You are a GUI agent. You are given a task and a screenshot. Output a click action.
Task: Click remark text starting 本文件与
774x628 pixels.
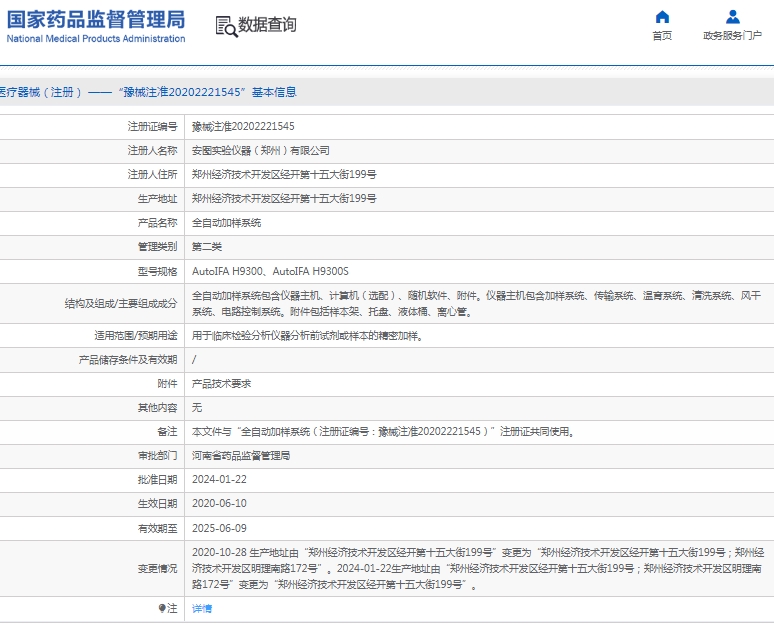click(x=384, y=432)
